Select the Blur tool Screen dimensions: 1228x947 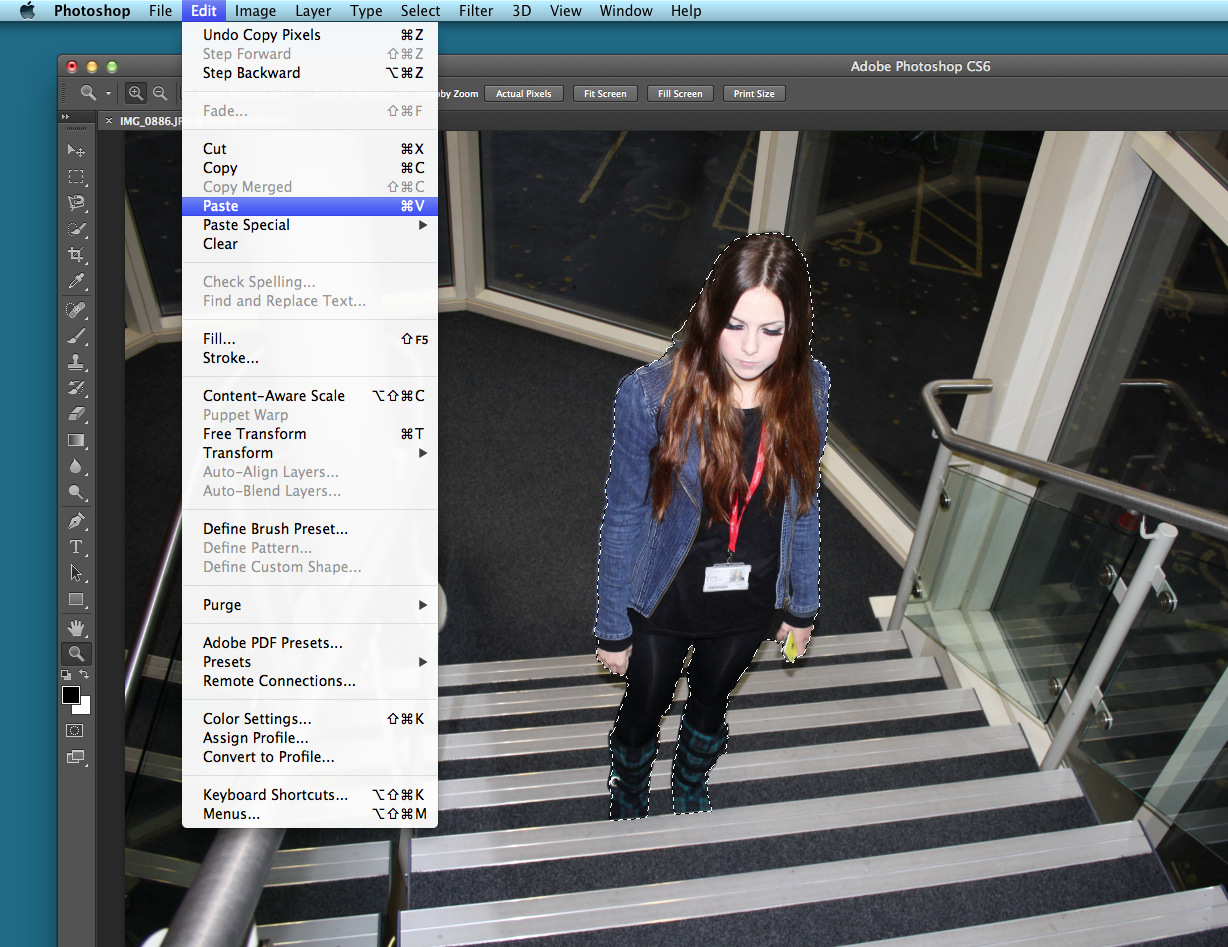click(x=76, y=466)
